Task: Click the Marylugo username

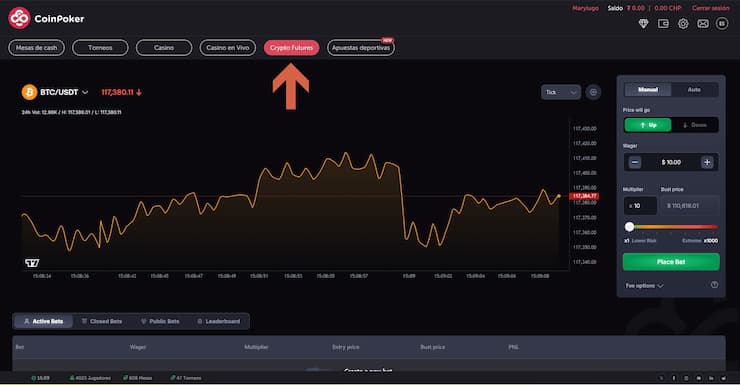Action: 585,8
